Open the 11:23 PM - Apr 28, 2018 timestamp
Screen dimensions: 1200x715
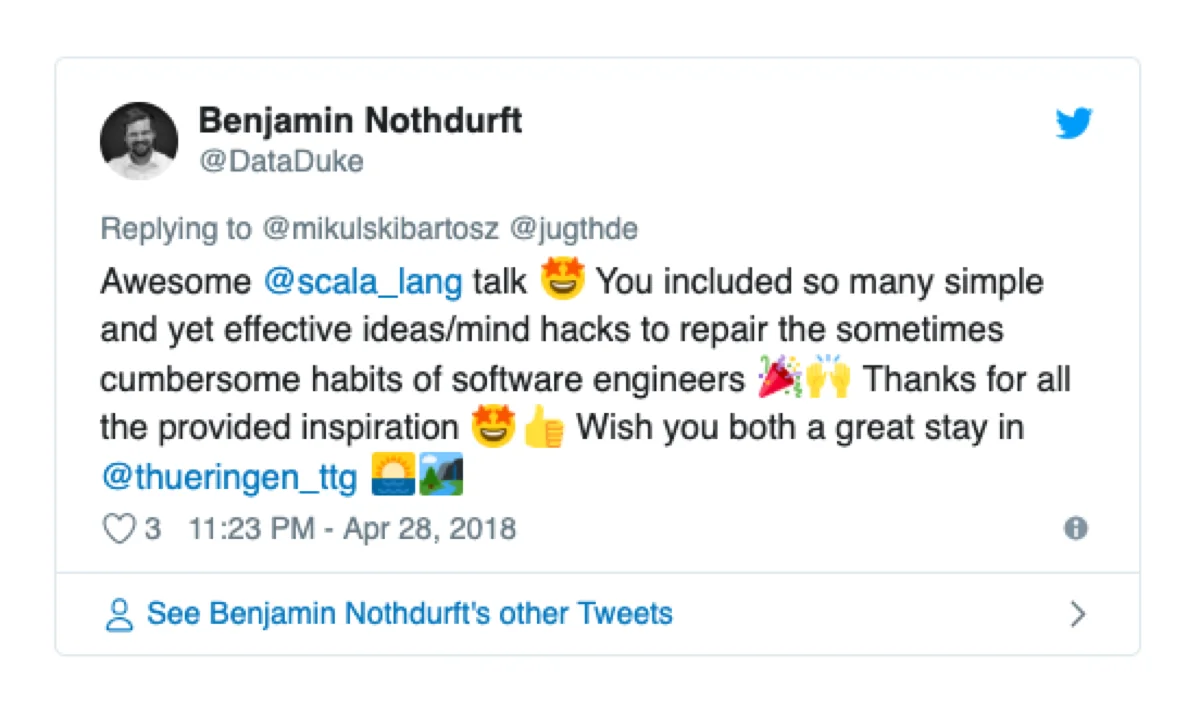pyautogui.click(x=352, y=528)
